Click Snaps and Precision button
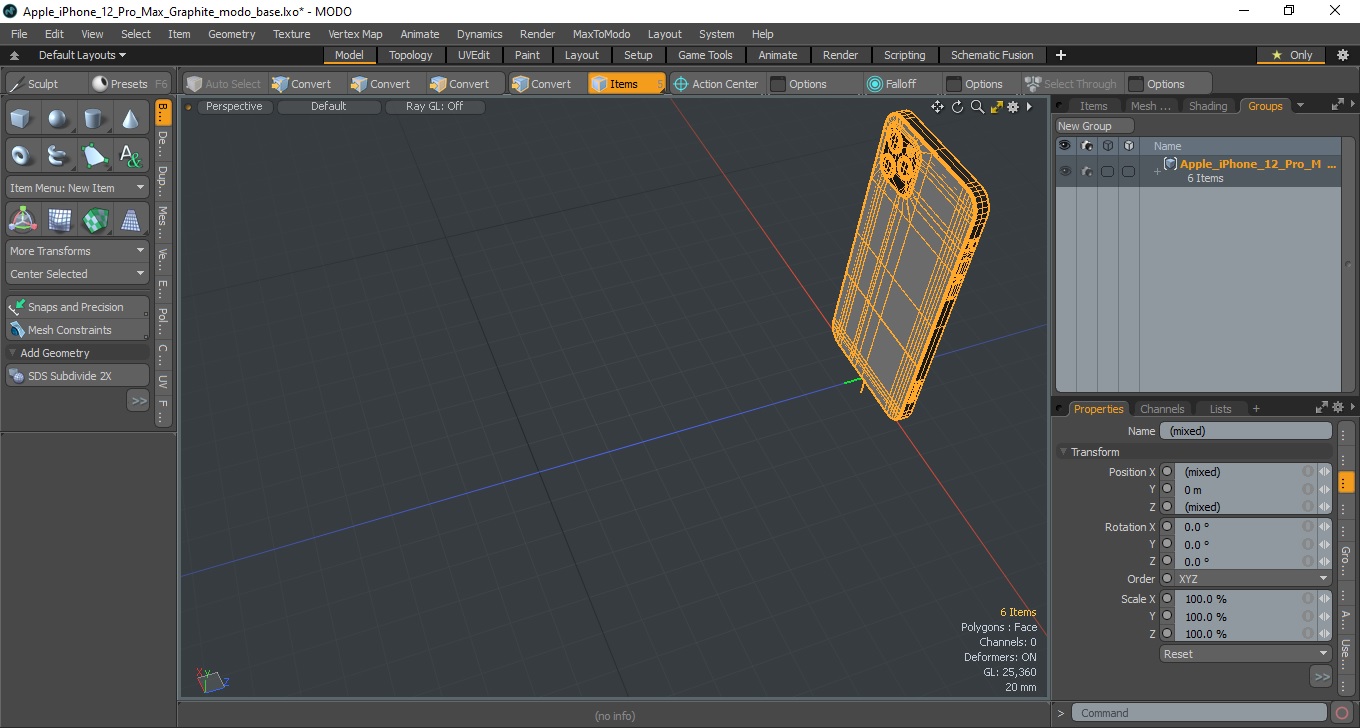 coord(77,307)
